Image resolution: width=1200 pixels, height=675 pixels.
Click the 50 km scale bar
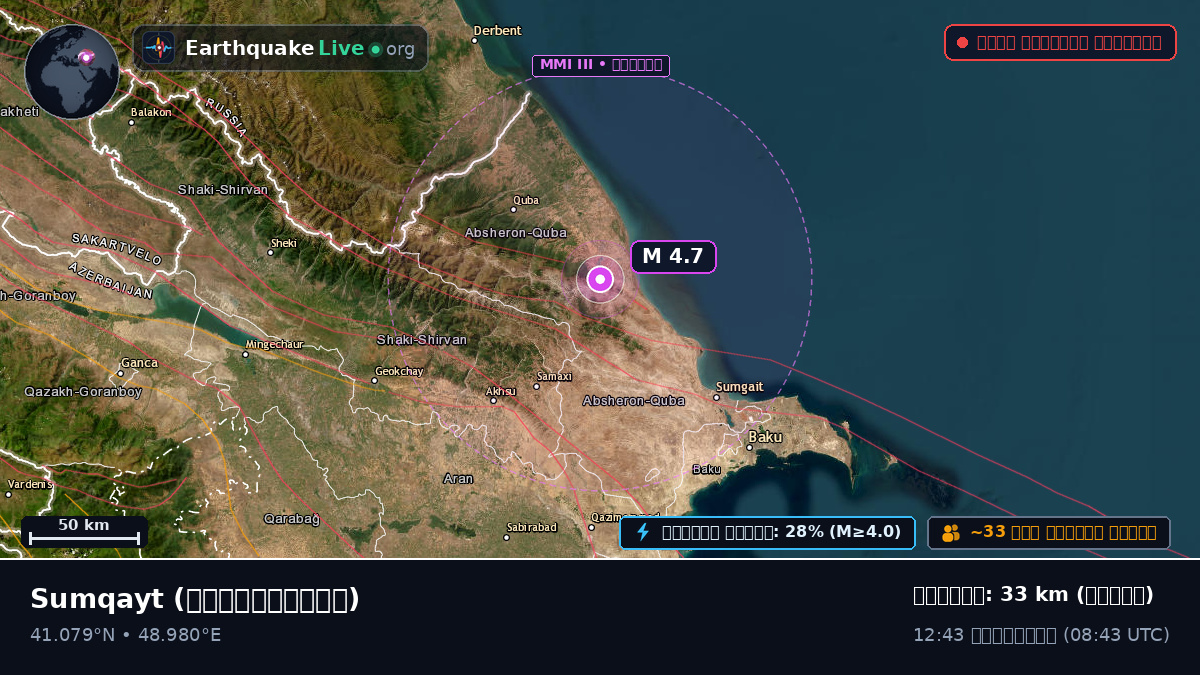coord(84,532)
